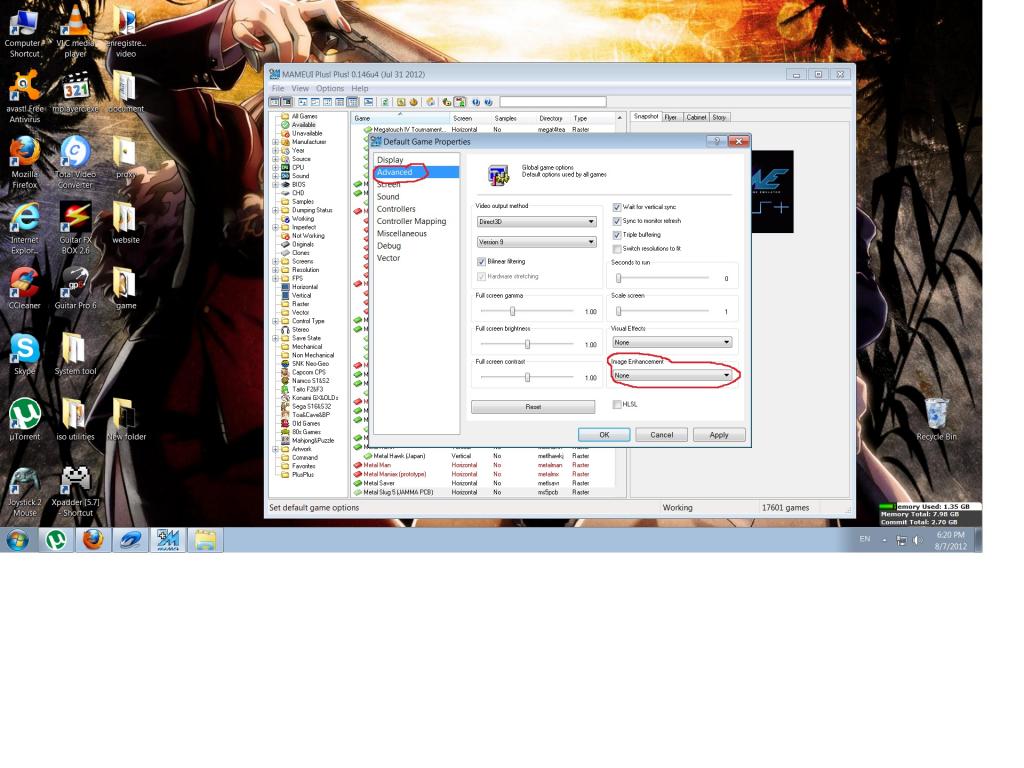1024x768 pixels.
Task: Open the µTorrent desktop shortcut
Action: click(x=25, y=419)
